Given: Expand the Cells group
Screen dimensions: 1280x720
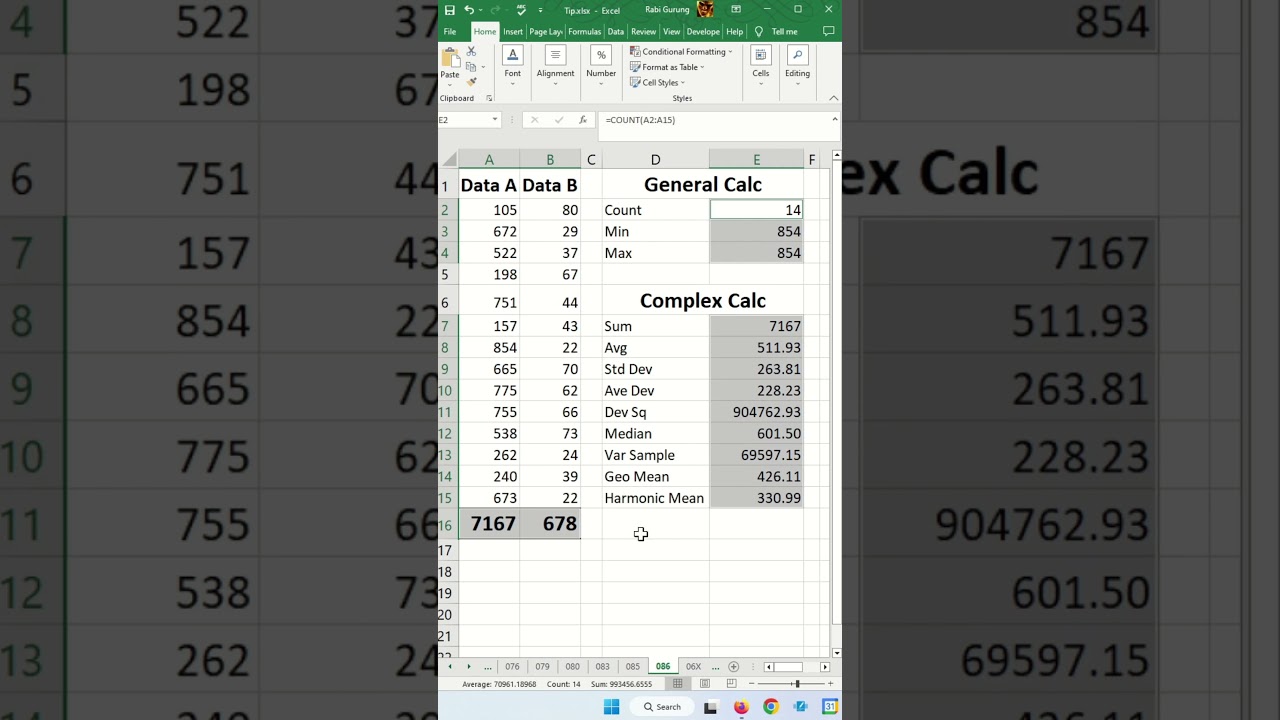Looking at the screenshot, I should 761,66.
